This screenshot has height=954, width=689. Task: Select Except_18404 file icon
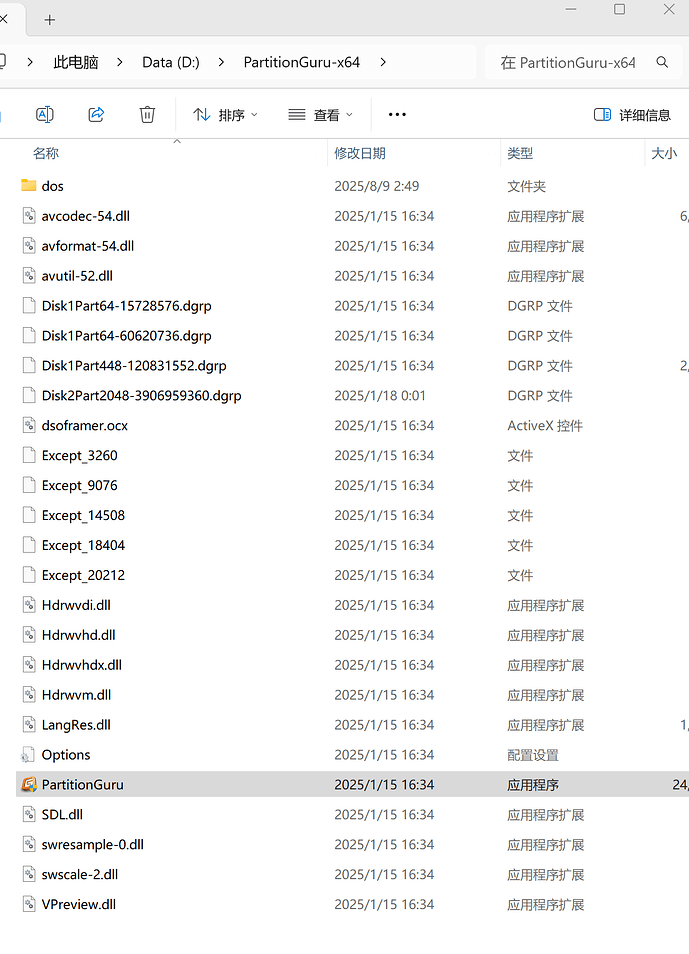coord(29,545)
